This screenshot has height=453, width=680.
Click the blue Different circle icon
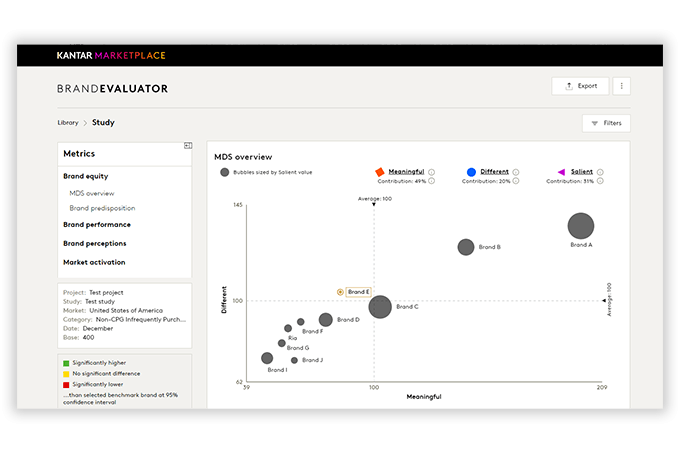point(471,172)
